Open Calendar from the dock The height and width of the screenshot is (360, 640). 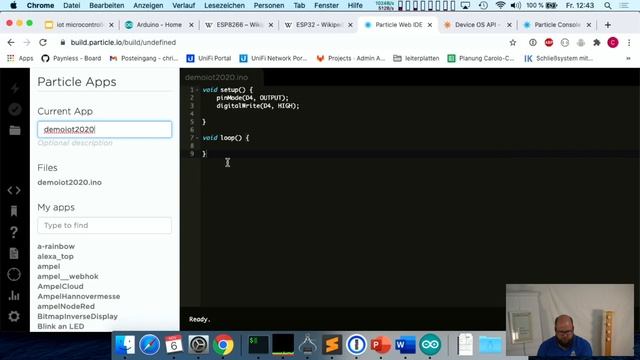coord(174,345)
